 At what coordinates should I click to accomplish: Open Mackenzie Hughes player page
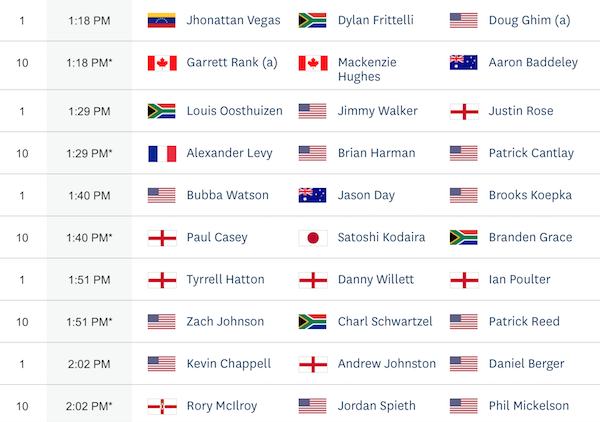click(x=367, y=69)
